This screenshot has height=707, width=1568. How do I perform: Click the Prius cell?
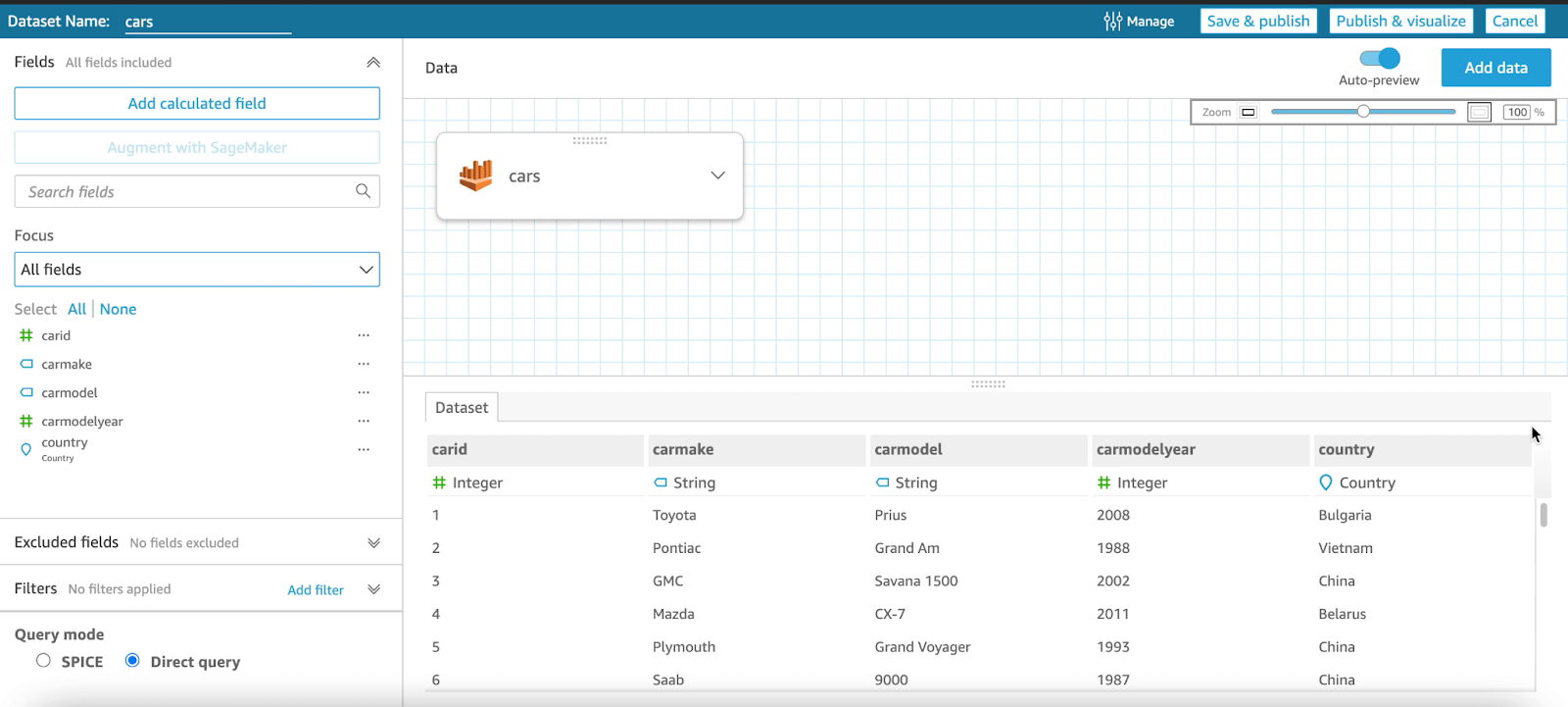(891, 515)
